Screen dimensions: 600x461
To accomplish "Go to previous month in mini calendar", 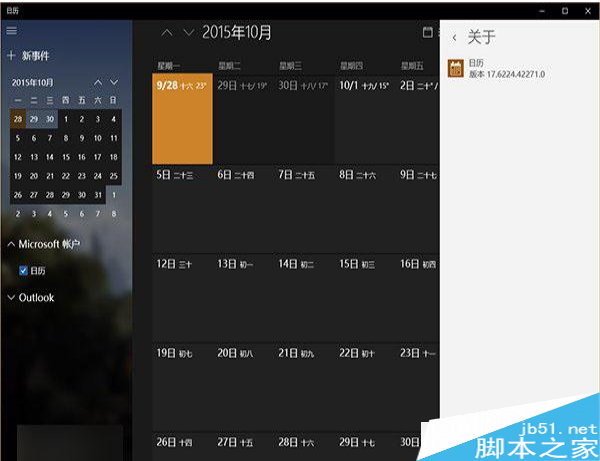I will click(x=98, y=82).
